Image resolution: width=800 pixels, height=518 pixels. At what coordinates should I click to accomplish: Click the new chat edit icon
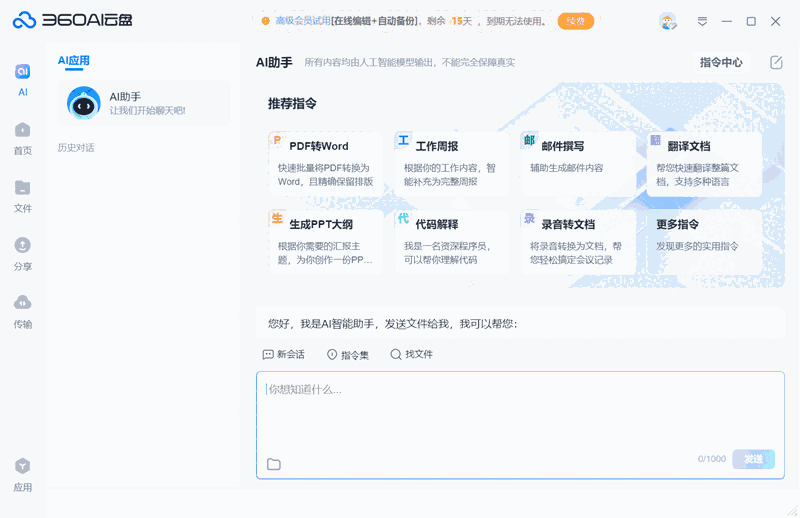point(776,62)
